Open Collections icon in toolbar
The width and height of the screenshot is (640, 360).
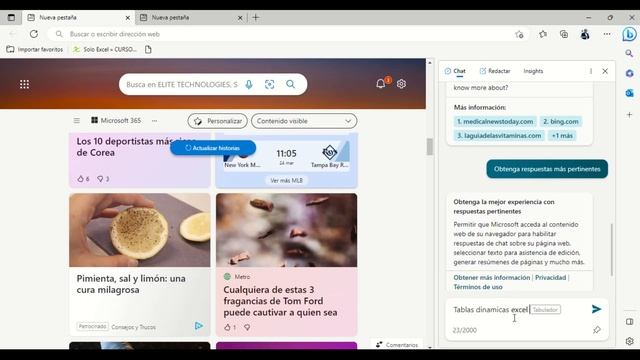pyautogui.click(x=564, y=34)
